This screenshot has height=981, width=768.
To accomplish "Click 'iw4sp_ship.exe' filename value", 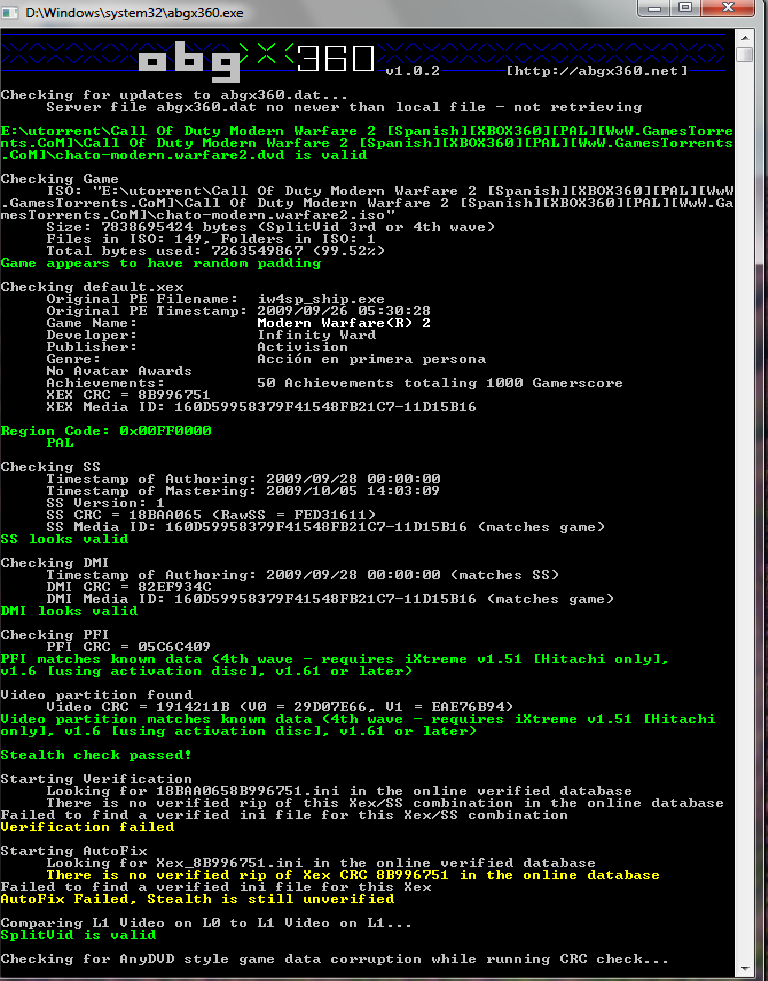I will (321, 299).
